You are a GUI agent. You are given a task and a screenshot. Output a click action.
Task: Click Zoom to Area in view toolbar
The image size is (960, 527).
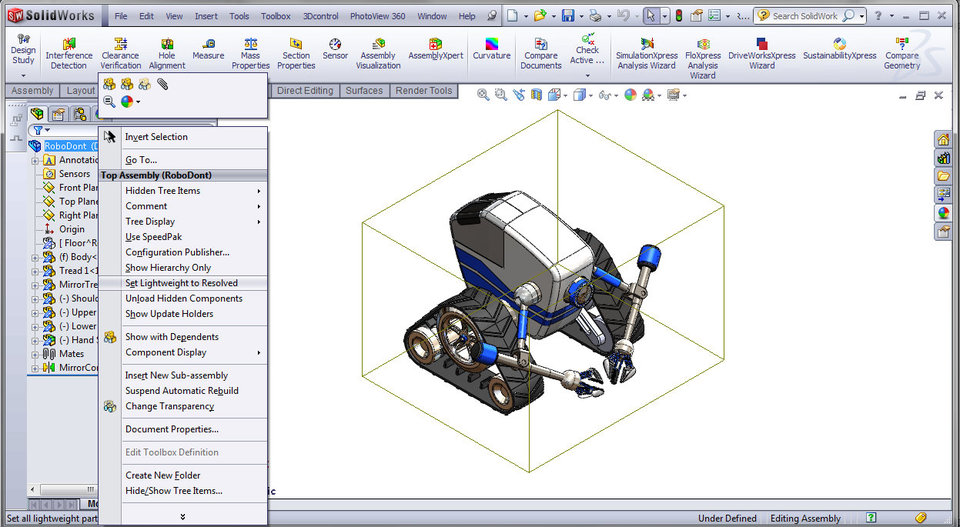501,95
